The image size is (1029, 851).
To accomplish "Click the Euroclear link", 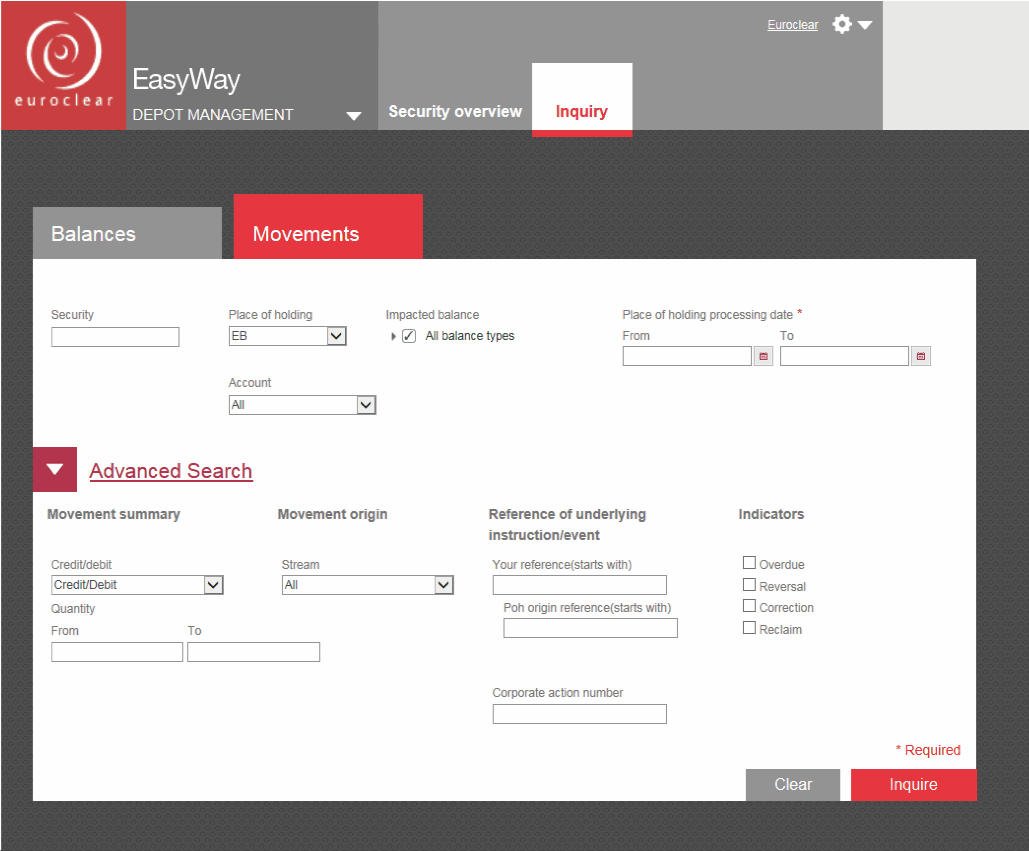I will (793, 25).
